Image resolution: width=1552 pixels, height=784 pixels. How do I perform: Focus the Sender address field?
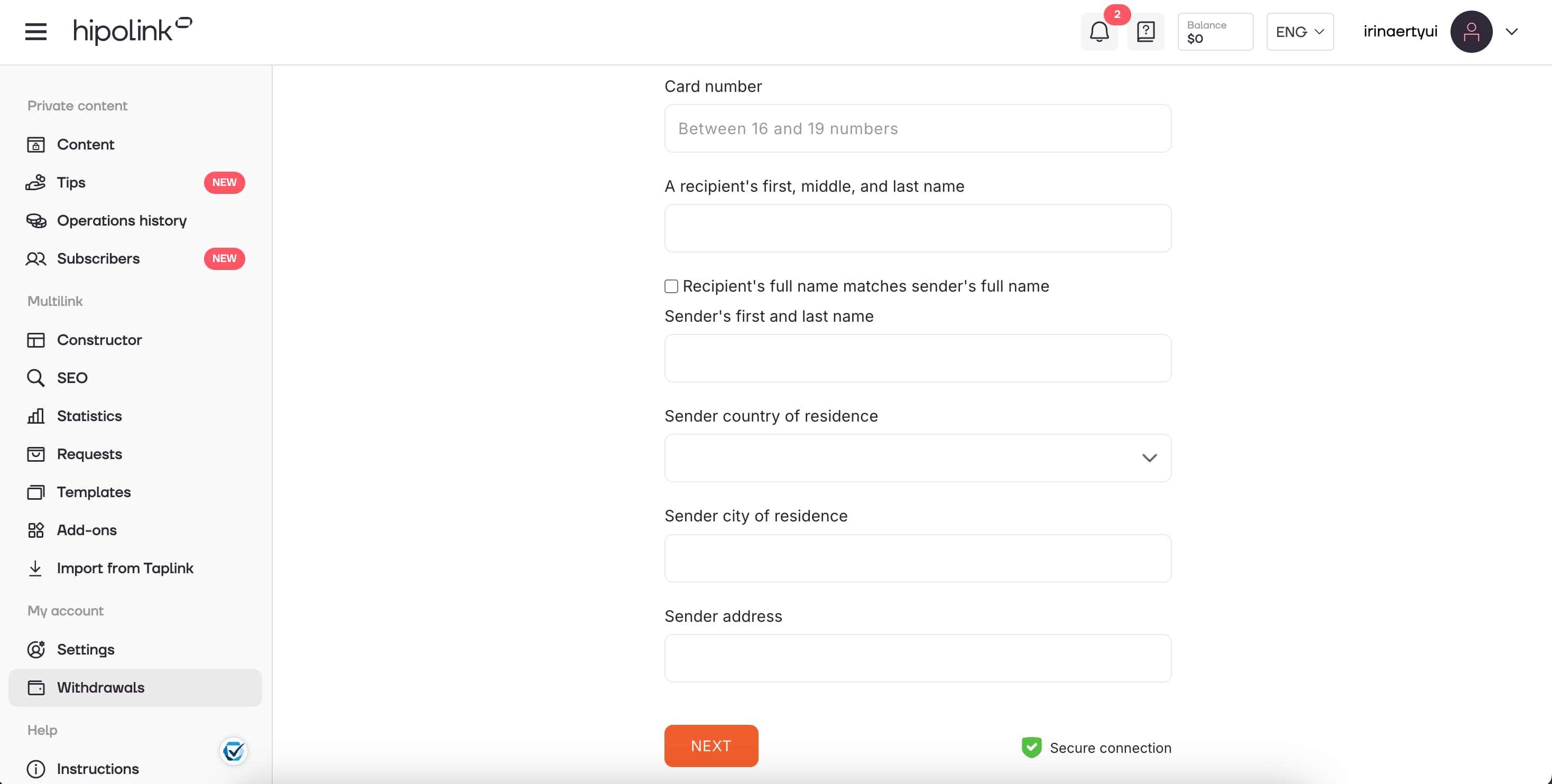pyautogui.click(x=918, y=658)
